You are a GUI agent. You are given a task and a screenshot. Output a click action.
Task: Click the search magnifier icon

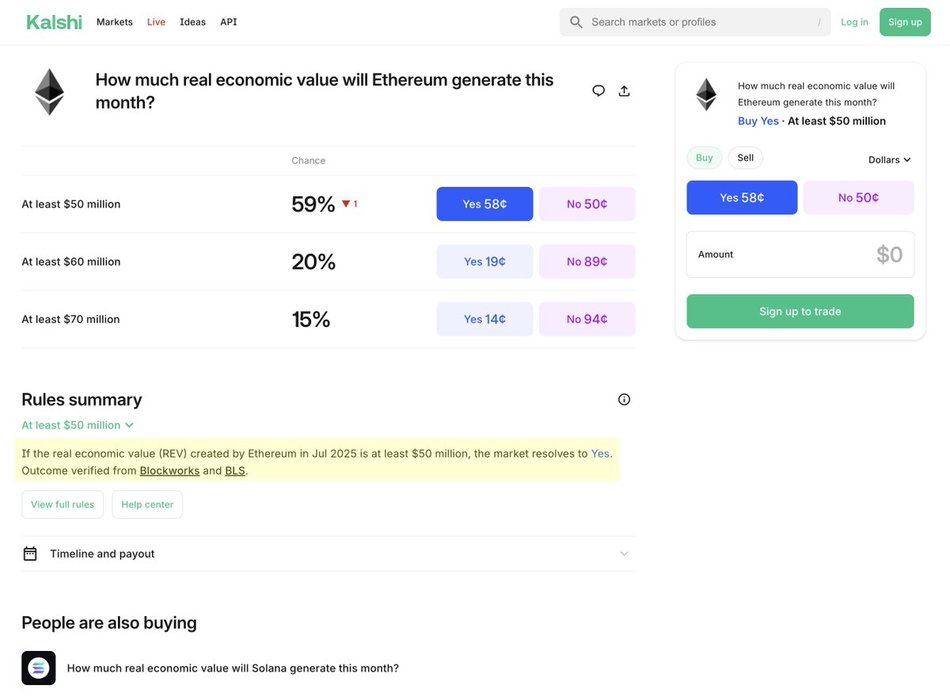pos(576,22)
